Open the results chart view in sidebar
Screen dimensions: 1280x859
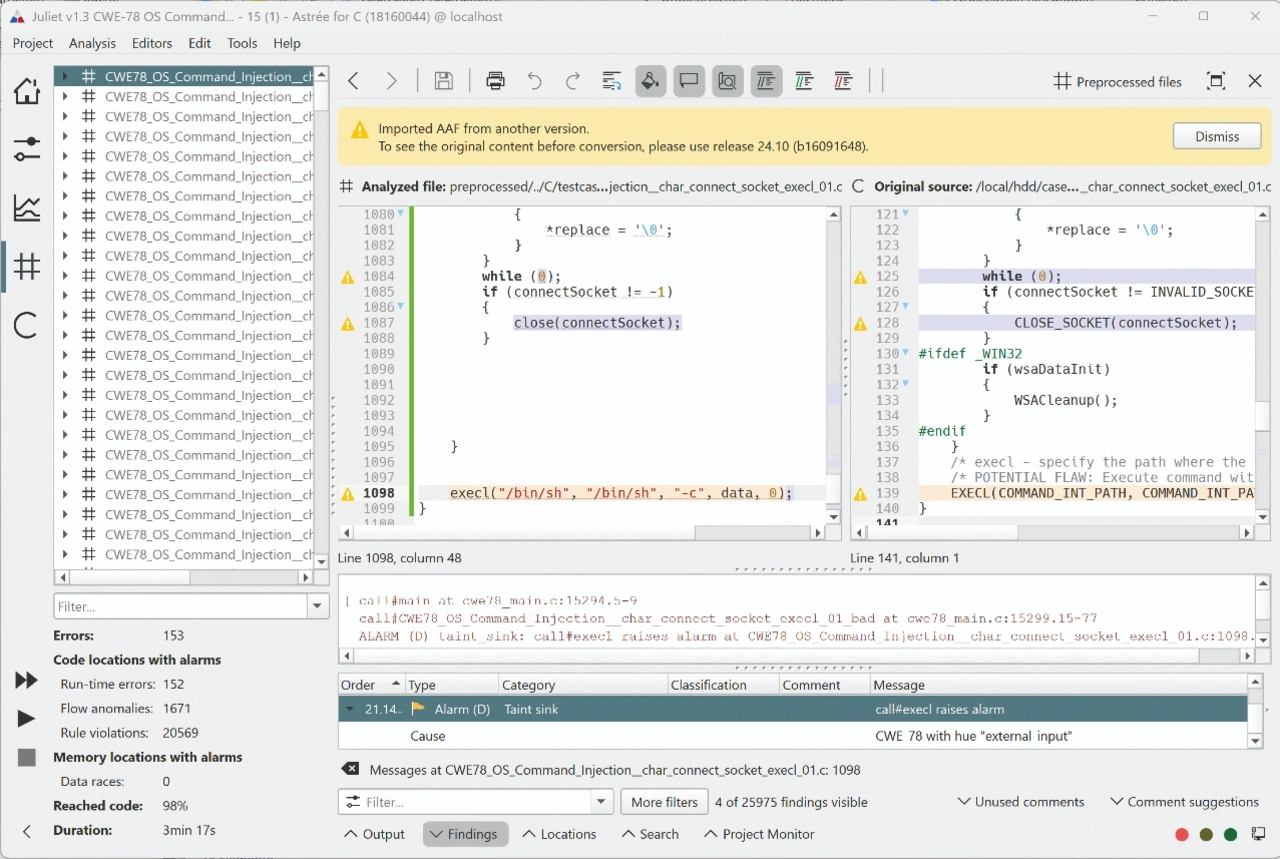tap(27, 208)
